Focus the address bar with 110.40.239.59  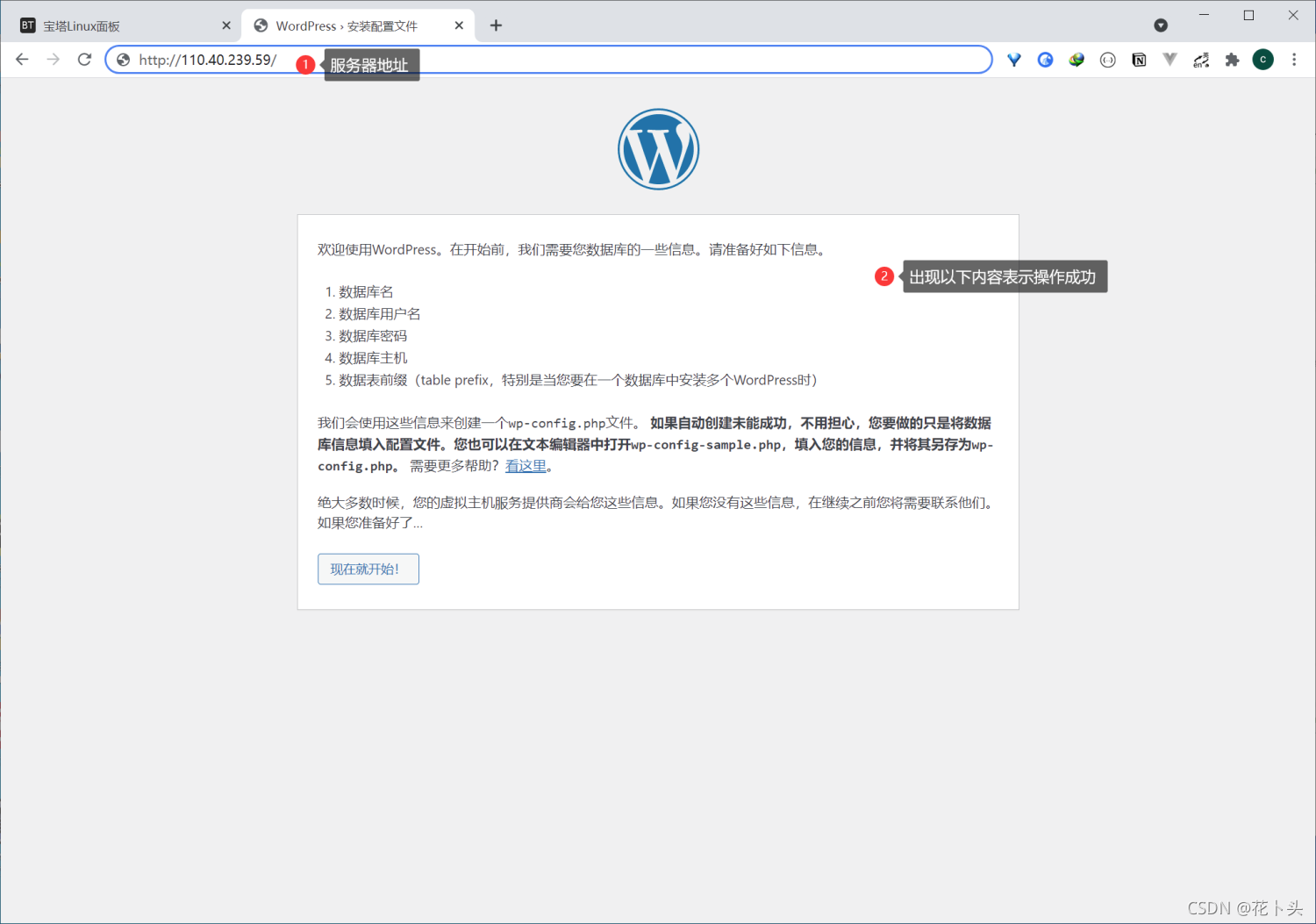[548, 60]
